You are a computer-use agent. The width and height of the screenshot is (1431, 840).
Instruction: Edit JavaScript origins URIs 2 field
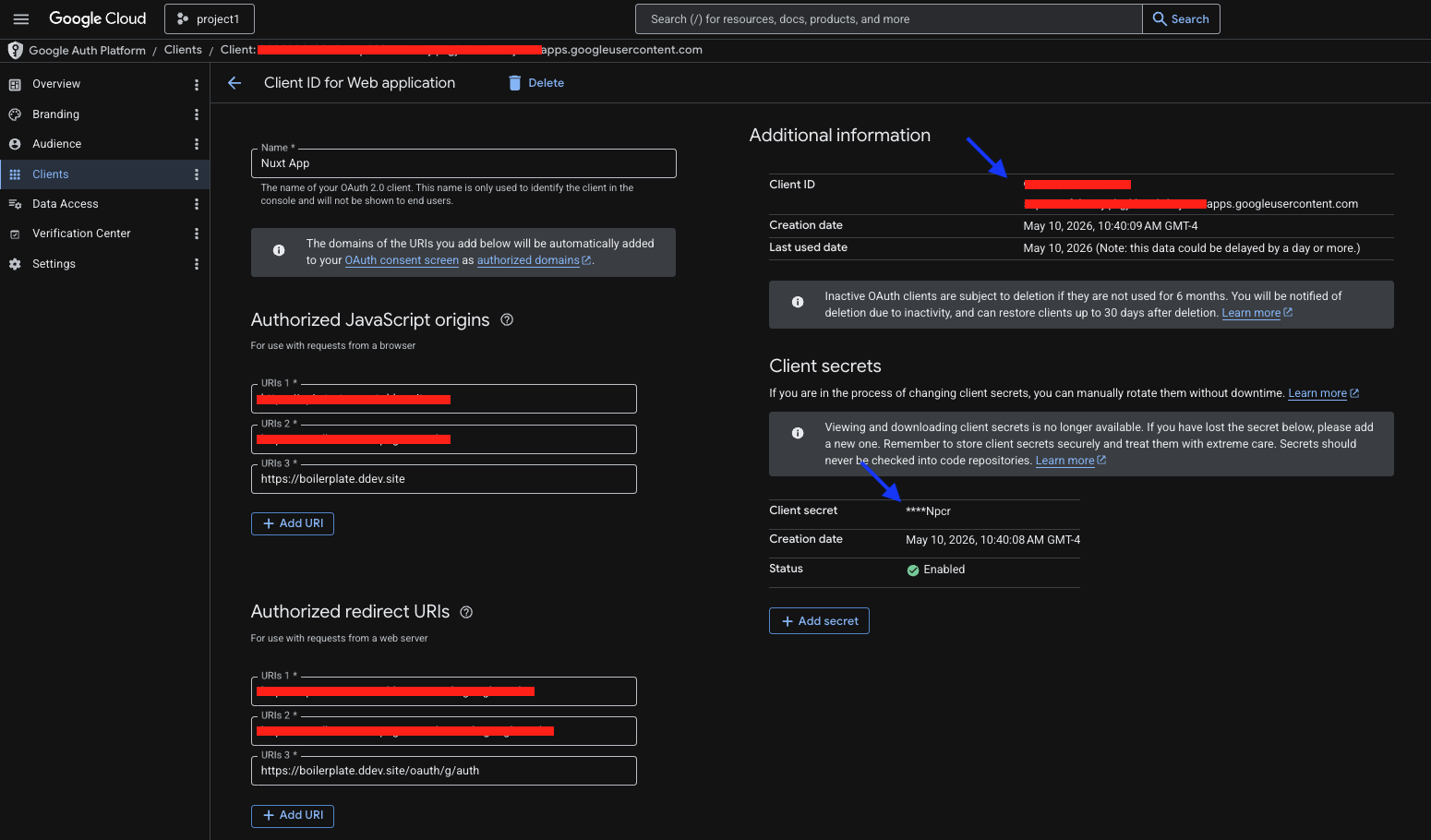444,439
